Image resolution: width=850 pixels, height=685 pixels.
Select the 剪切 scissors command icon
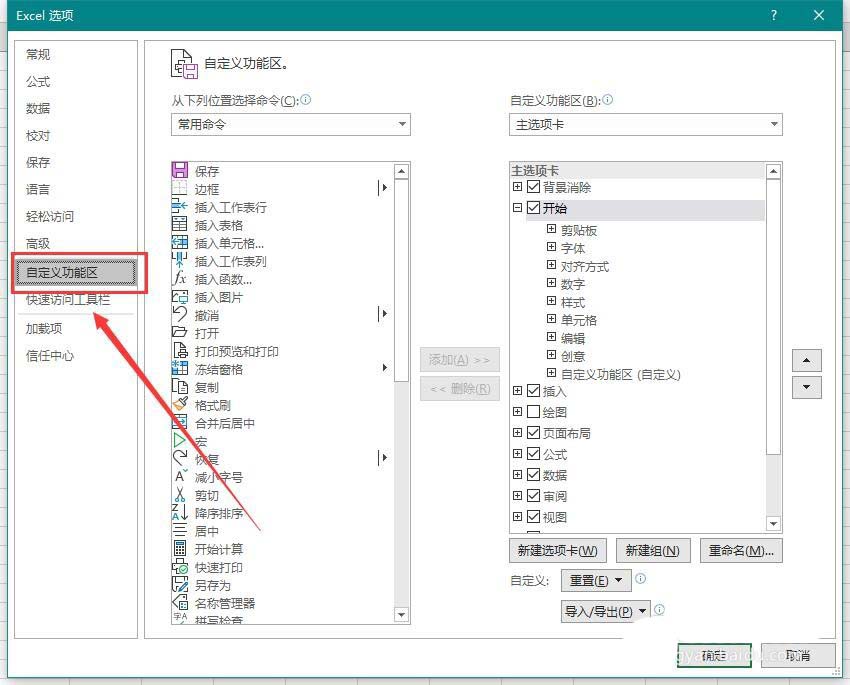tap(179, 494)
